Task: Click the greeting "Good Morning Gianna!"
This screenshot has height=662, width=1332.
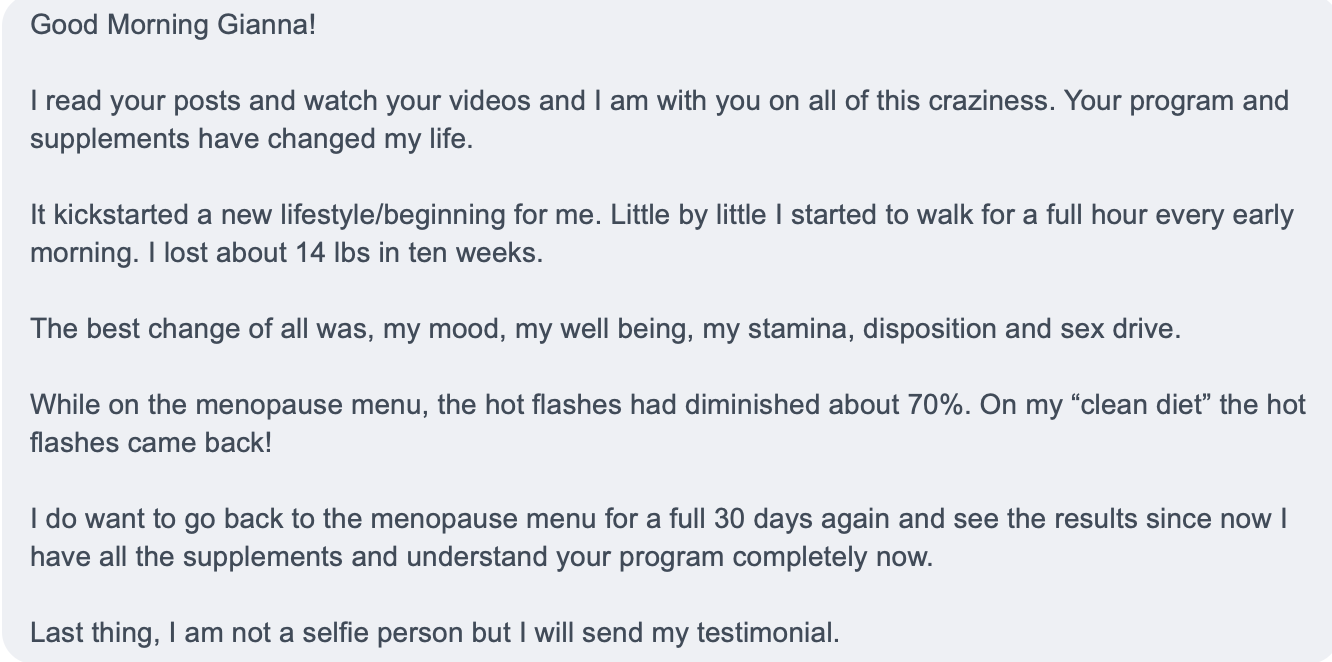Action: (173, 24)
